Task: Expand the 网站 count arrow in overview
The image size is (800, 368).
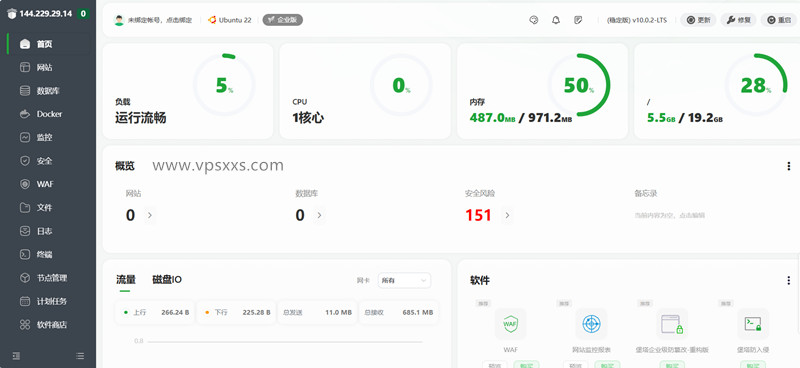Action: point(149,215)
